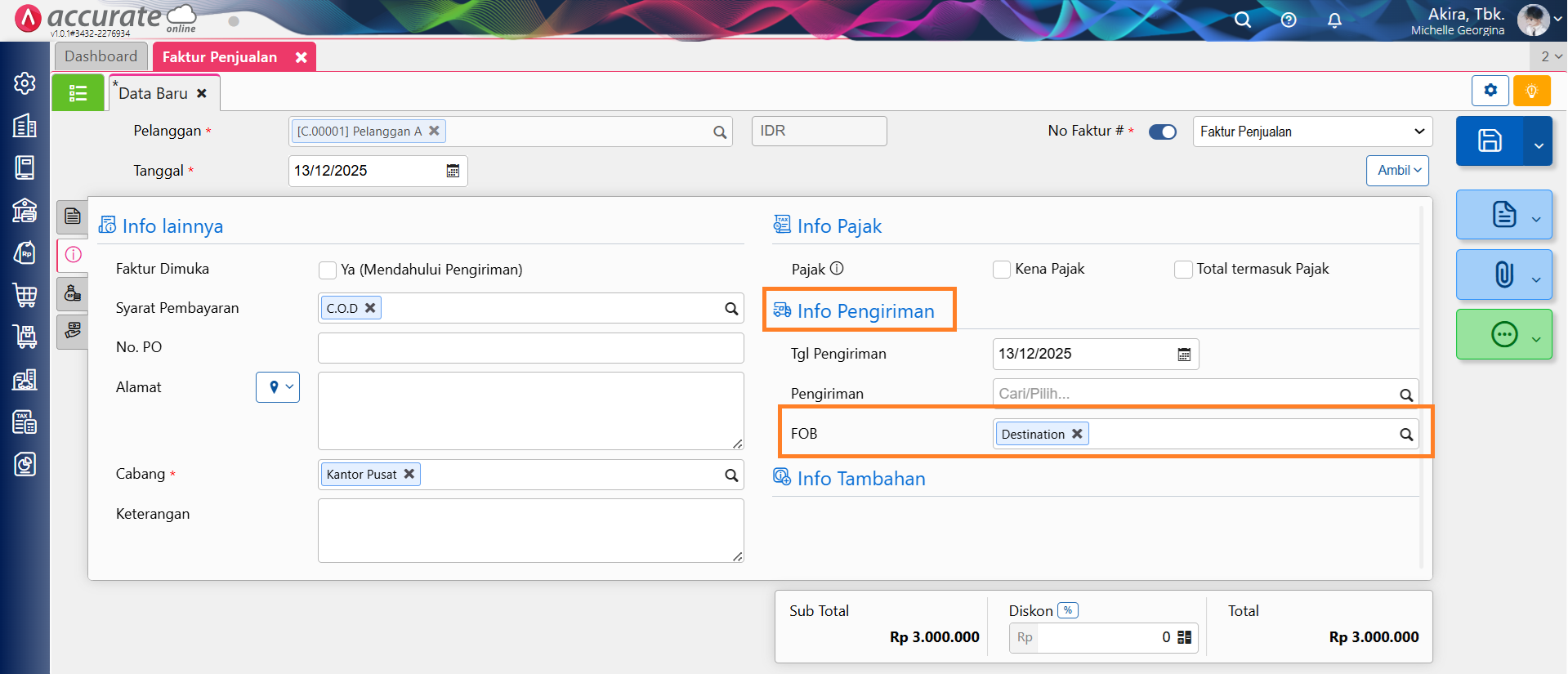Image resolution: width=1568 pixels, height=674 pixels.
Task: Open the help question mark icon
Action: (x=1289, y=20)
